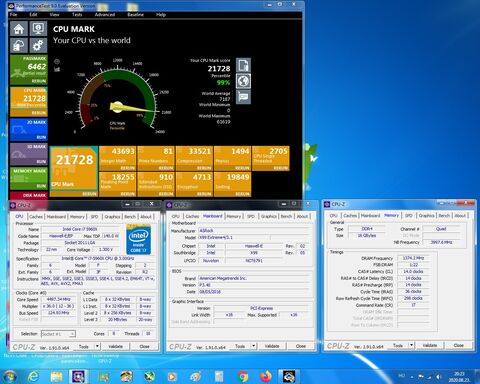Select the Memory Mark tile

coord(29,178)
